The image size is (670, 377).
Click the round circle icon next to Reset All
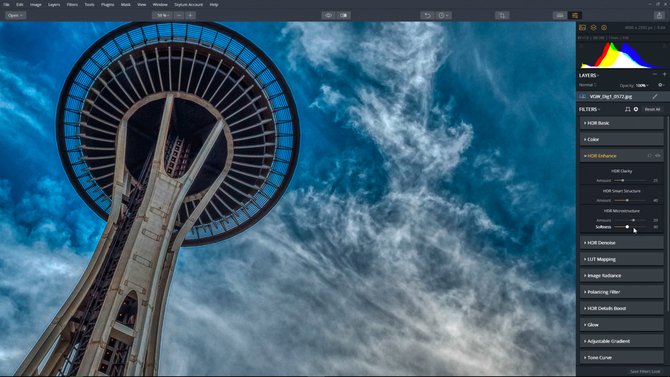click(x=636, y=109)
